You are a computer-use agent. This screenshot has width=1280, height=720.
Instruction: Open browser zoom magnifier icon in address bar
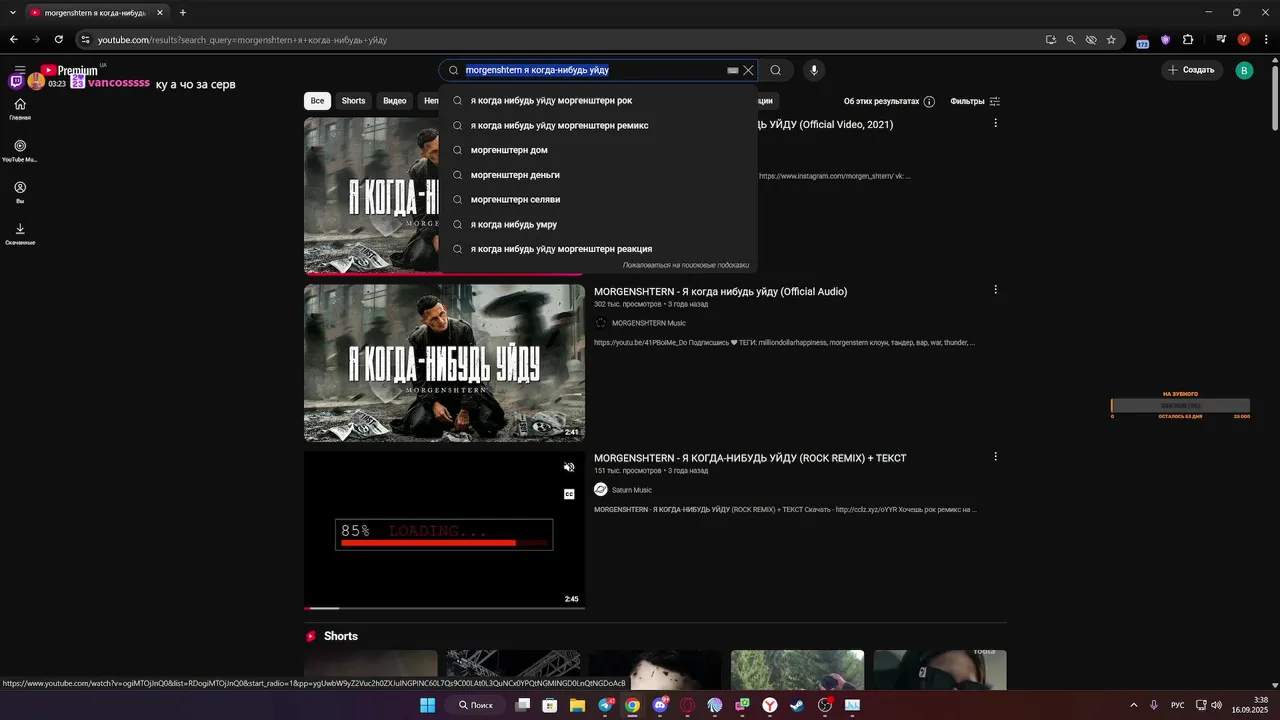tap(1071, 40)
